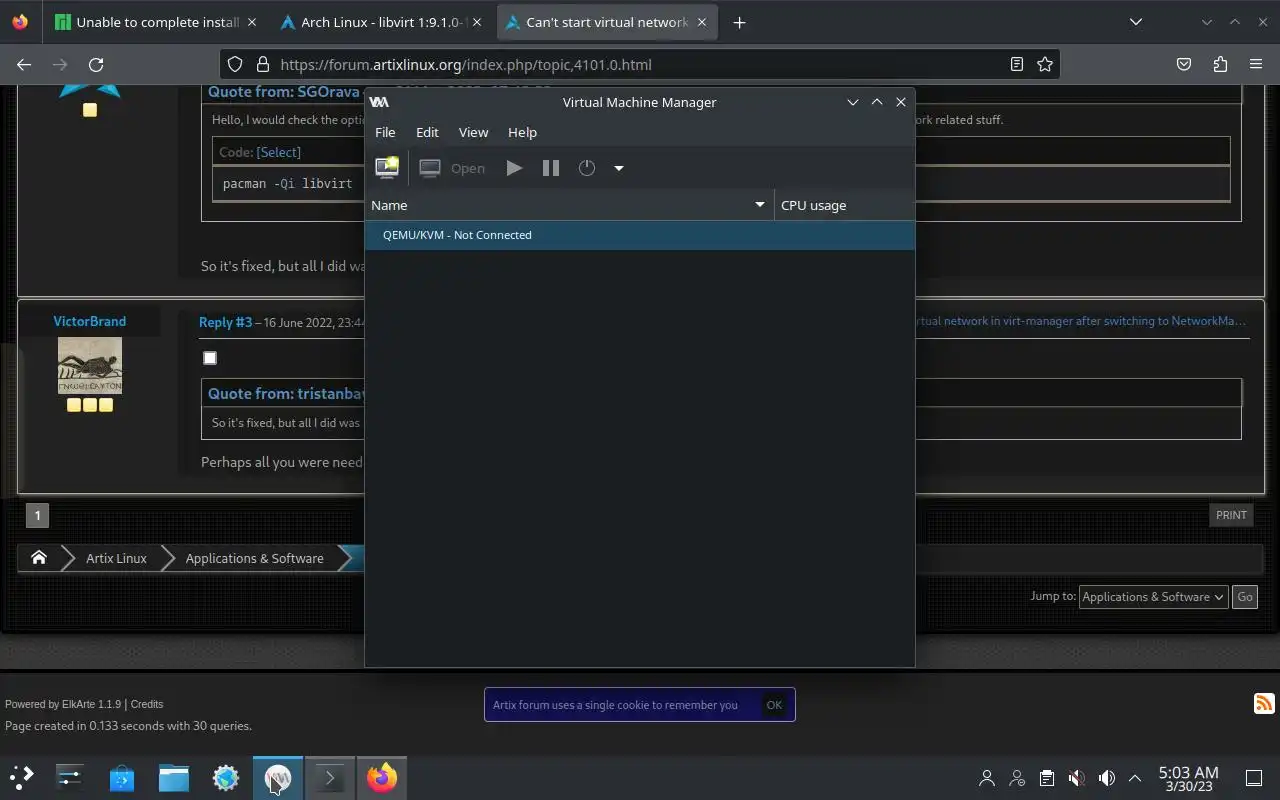Click the clipboard icon in system tray
Viewport: 1280px width, 800px height.
tap(1046, 778)
